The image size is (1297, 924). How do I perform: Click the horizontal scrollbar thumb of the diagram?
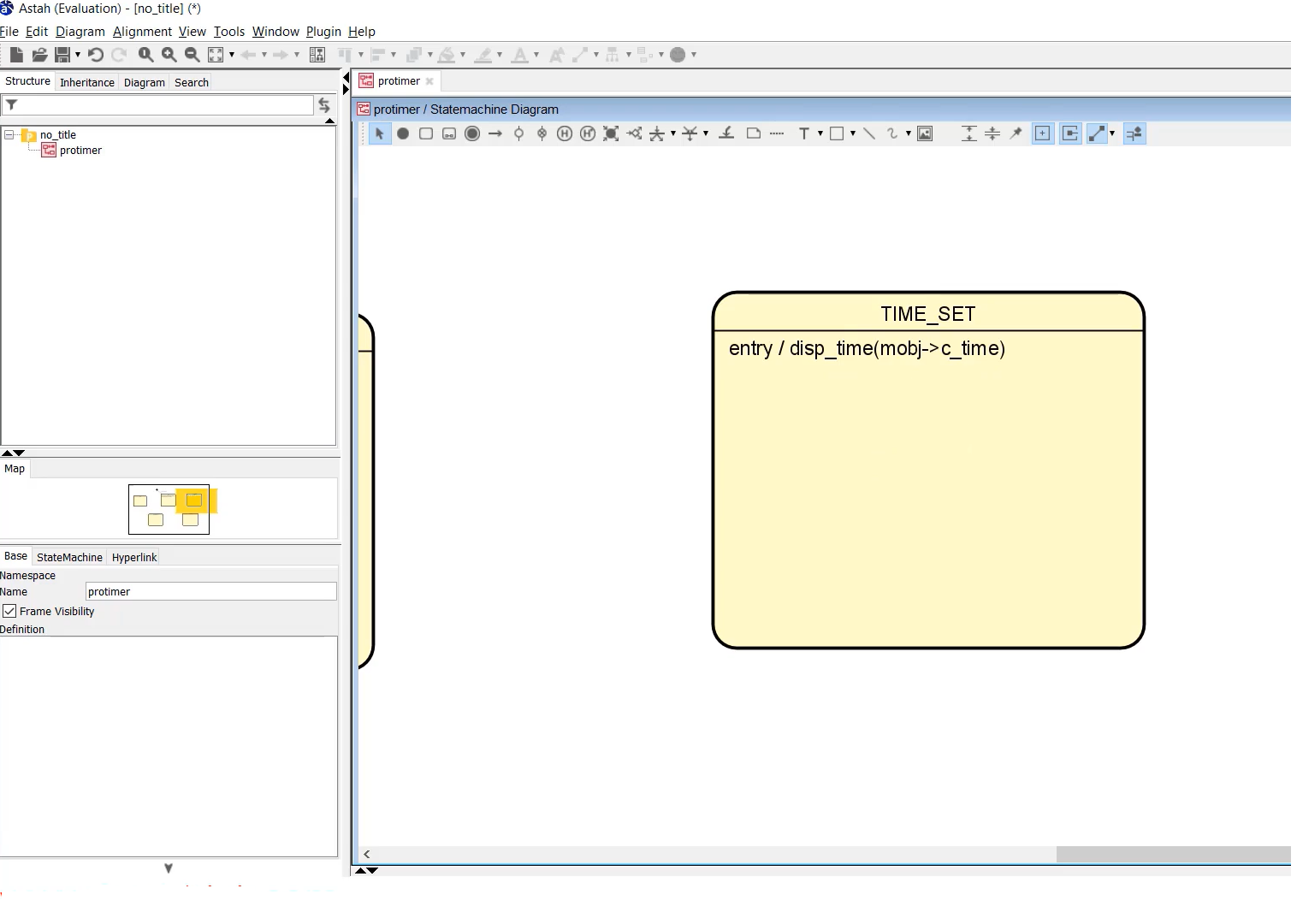point(1173,854)
